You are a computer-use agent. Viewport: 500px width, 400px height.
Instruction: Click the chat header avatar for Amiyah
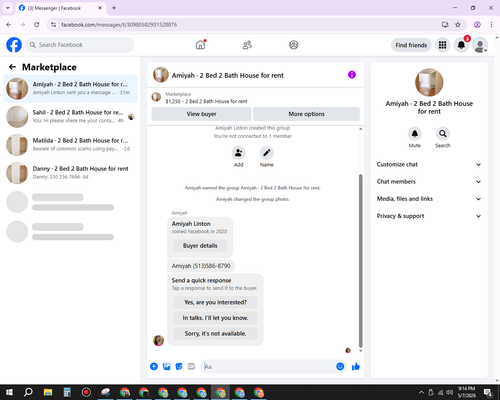[161, 75]
